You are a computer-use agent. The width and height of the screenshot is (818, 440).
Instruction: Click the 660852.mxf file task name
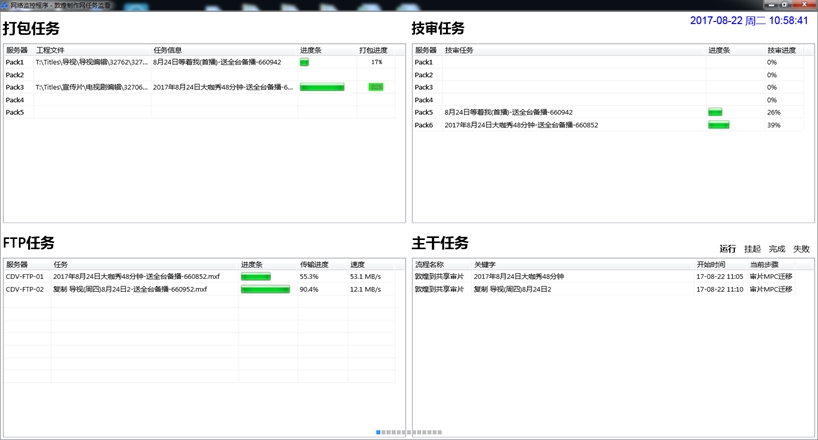tap(136, 277)
